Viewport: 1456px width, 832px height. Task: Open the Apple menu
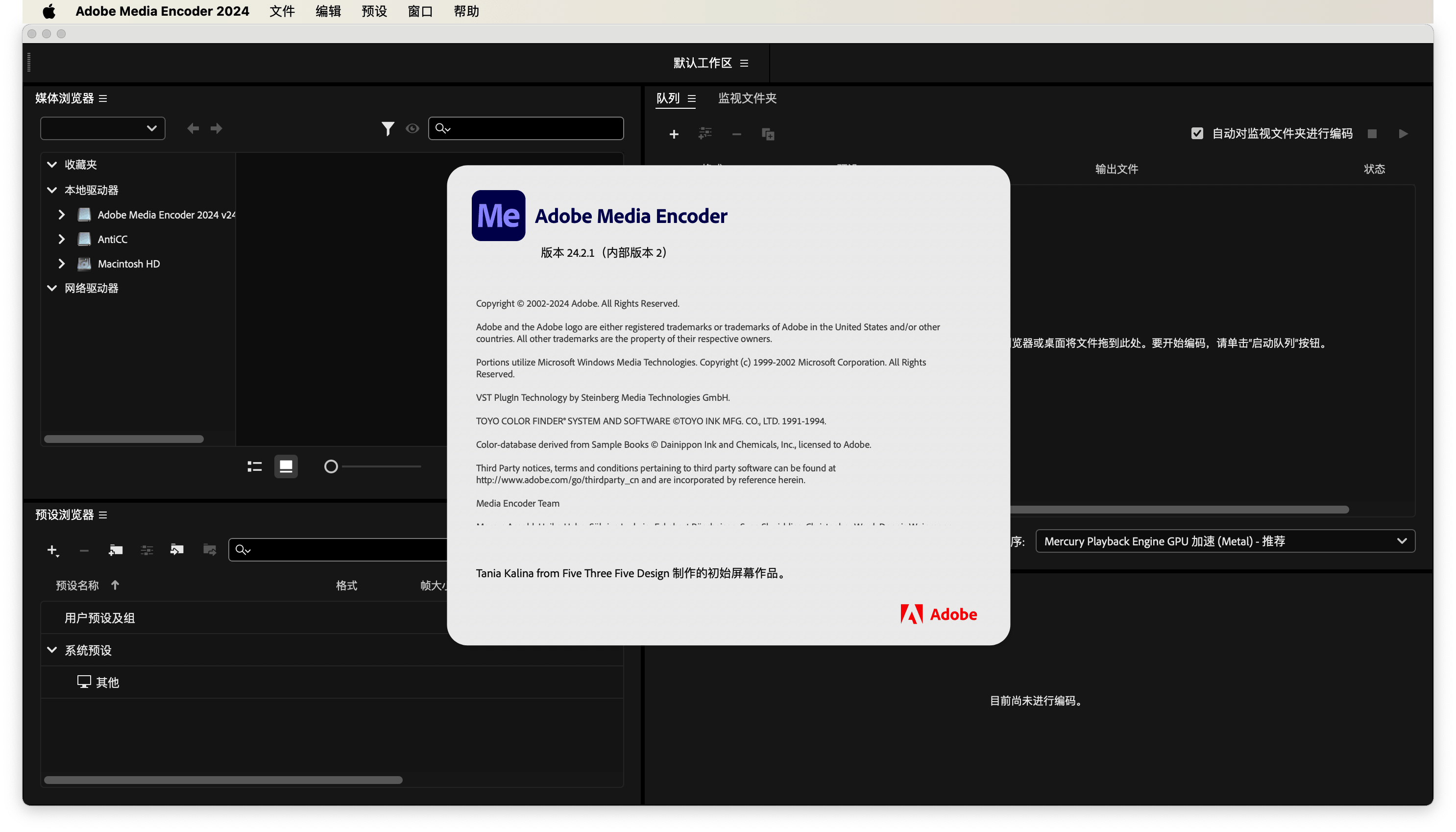tap(49, 11)
